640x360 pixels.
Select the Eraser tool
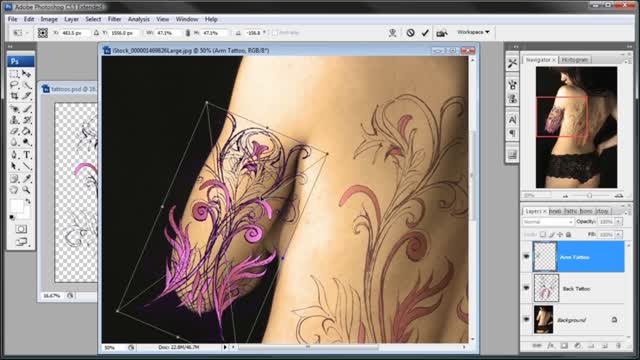[x=14, y=131]
